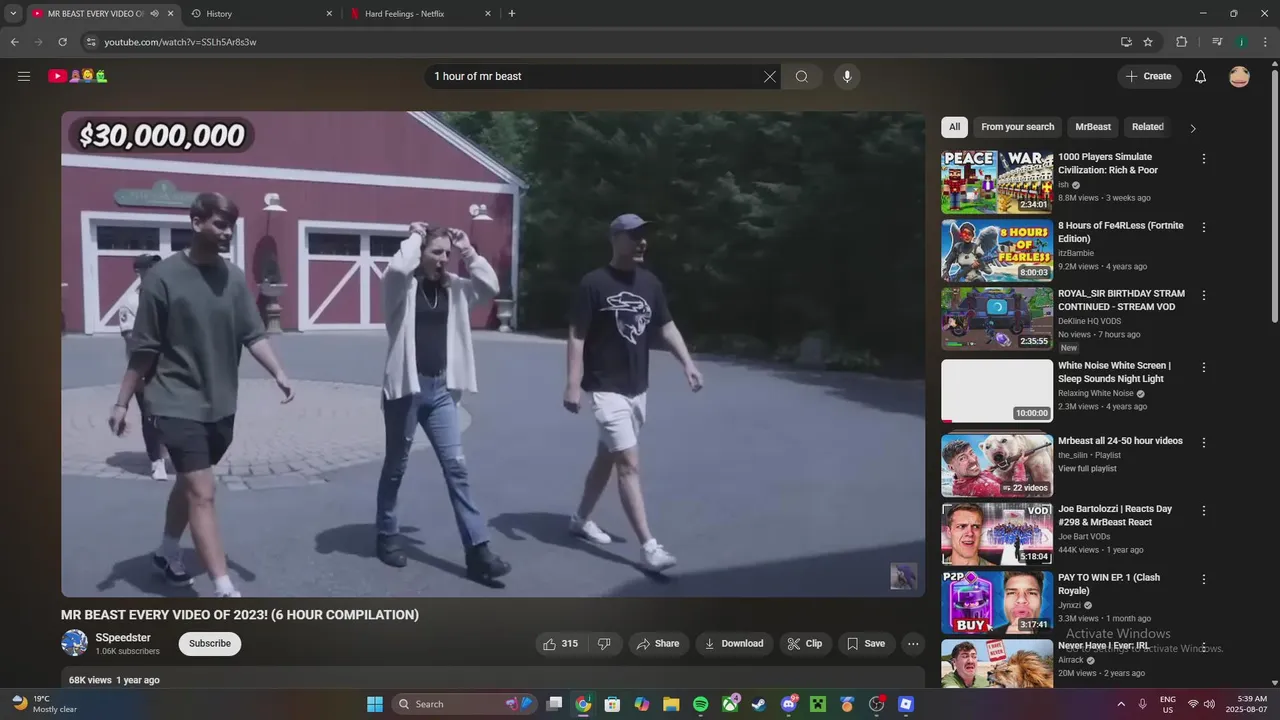The width and height of the screenshot is (1280, 720).
Task: Open YouTube notifications bell
Action: pyautogui.click(x=1201, y=76)
